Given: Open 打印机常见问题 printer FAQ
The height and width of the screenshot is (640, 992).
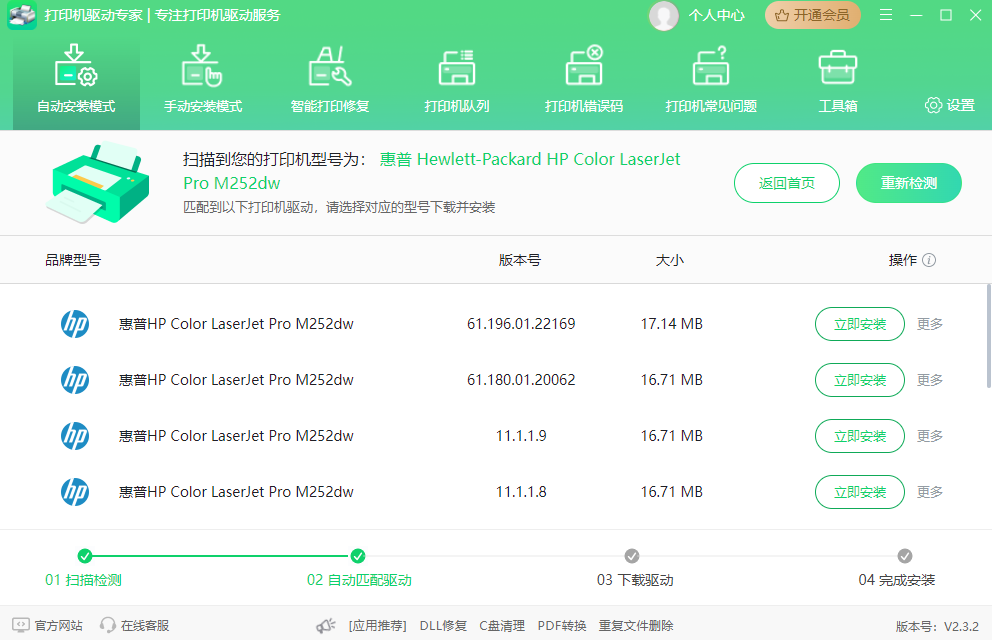Looking at the screenshot, I should pyautogui.click(x=711, y=80).
